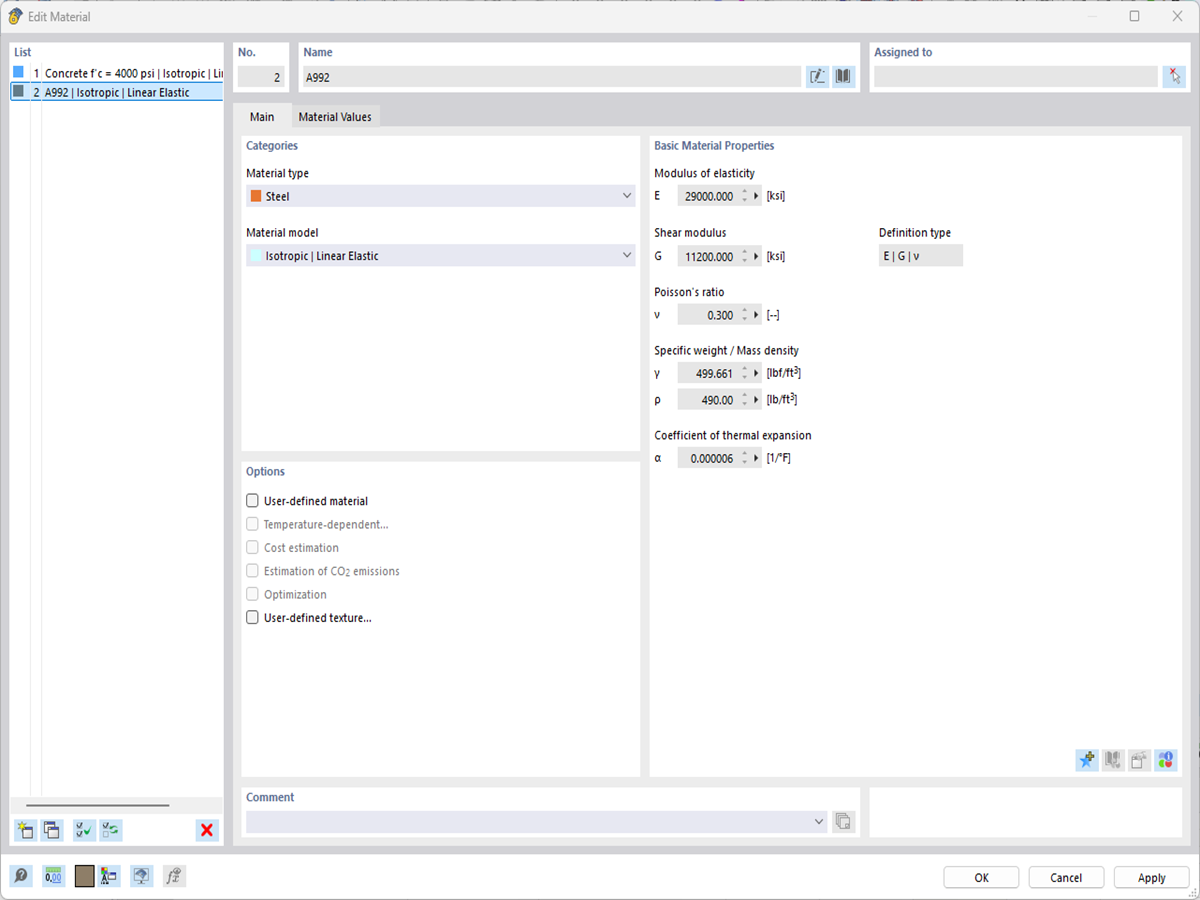Check the User-defined texture option

[x=252, y=617]
